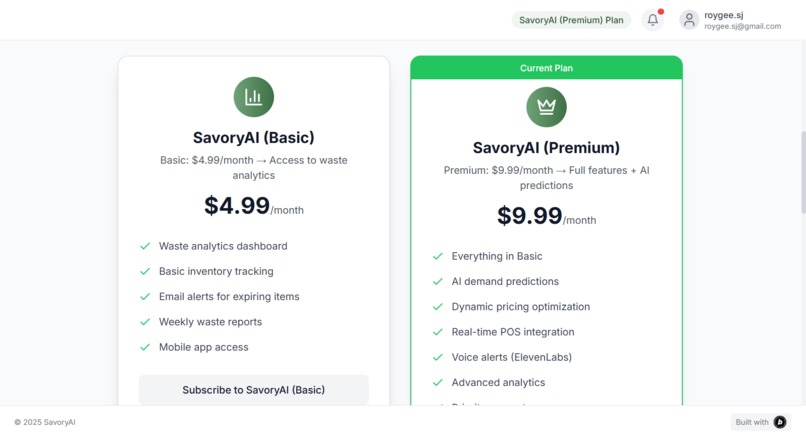This screenshot has width=806, height=438.
Task: Click the SavoryAI (Premium) plan heading
Action: (x=546, y=148)
